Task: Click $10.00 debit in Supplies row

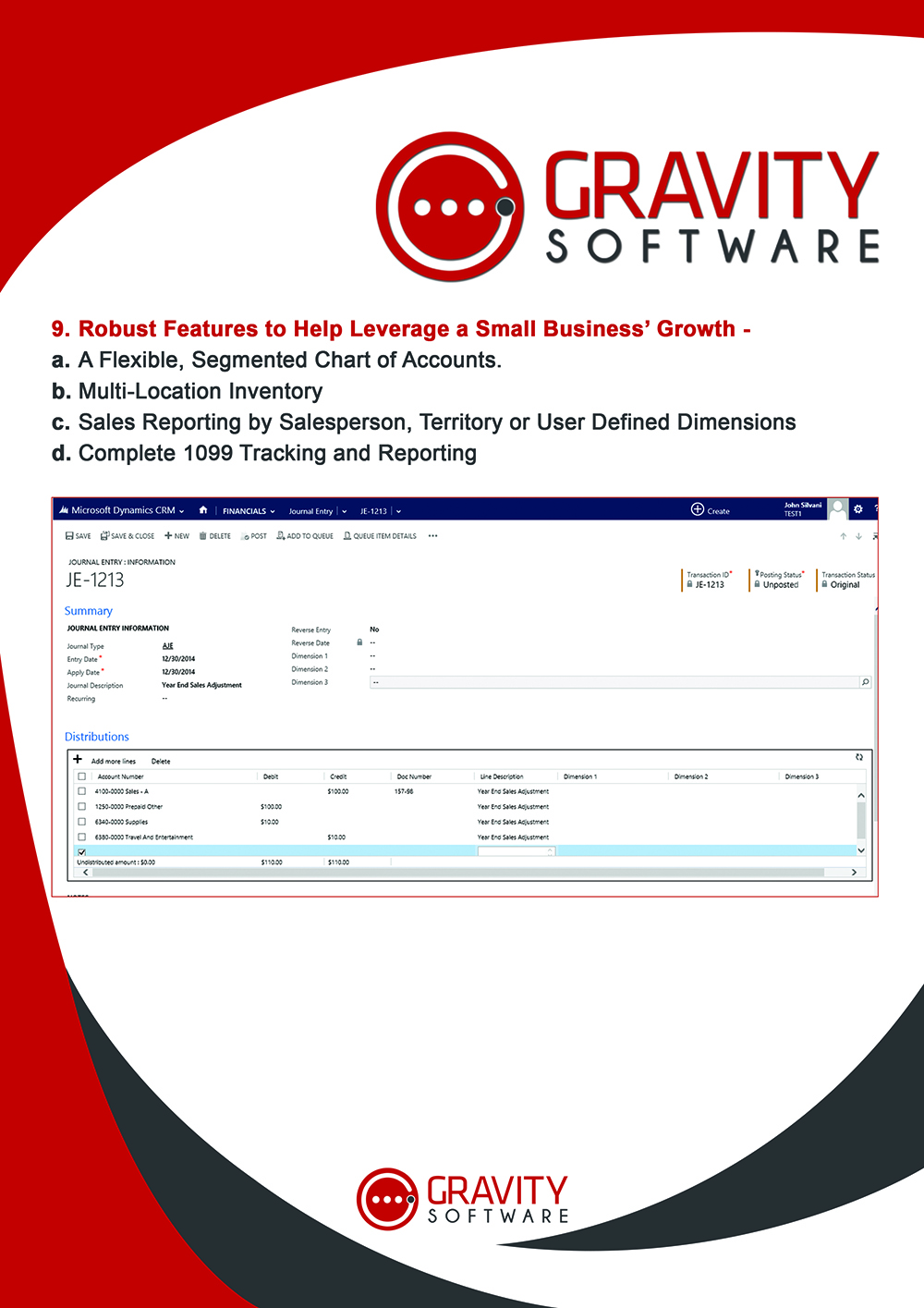Action: point(270,822)
